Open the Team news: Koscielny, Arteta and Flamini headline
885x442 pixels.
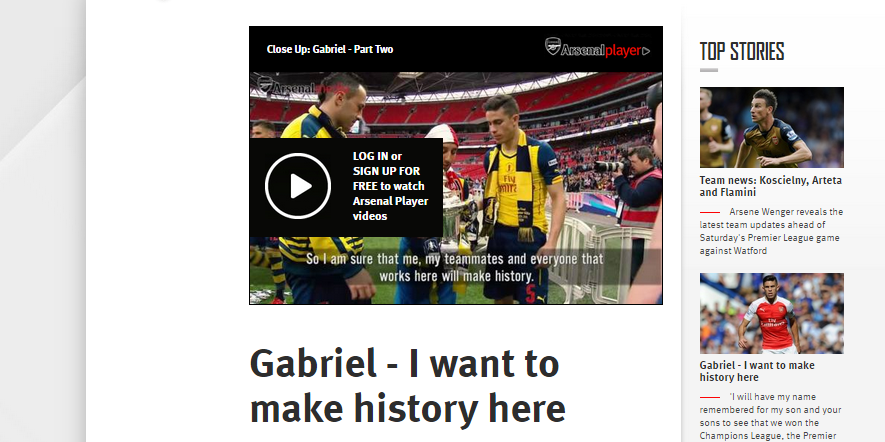(770, 186)
